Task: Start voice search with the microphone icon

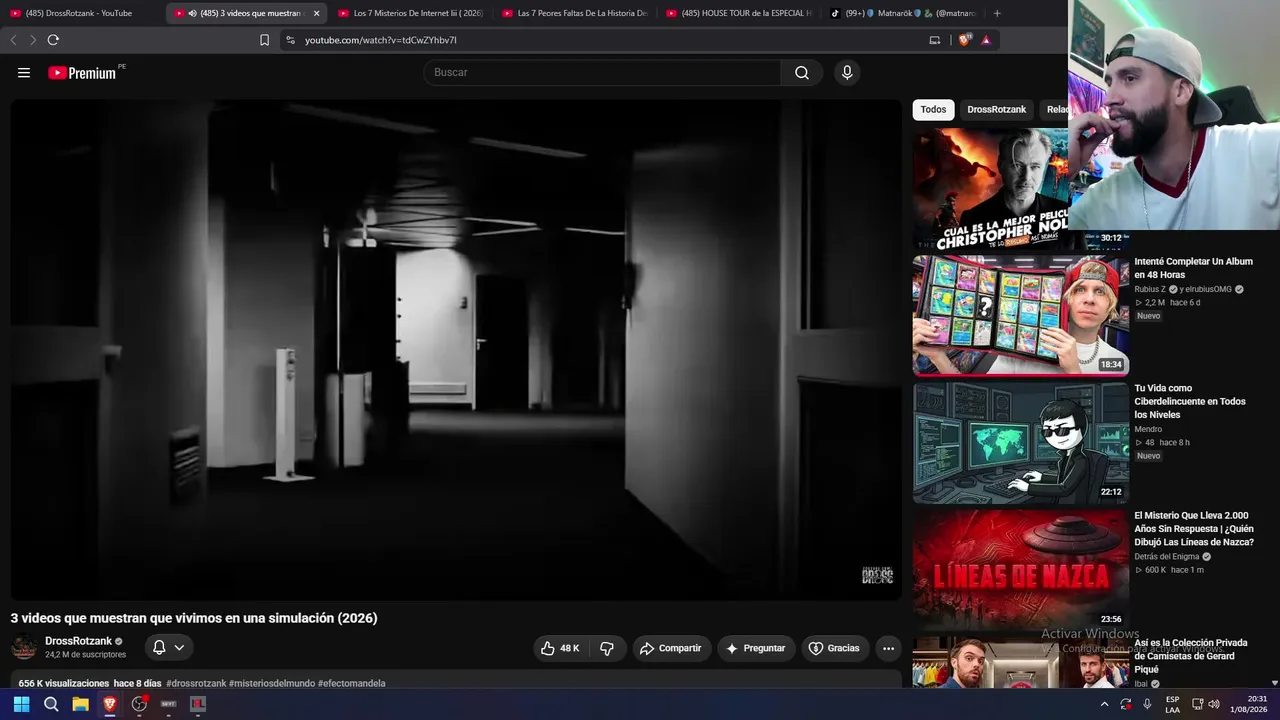Action: coord(847,73)
